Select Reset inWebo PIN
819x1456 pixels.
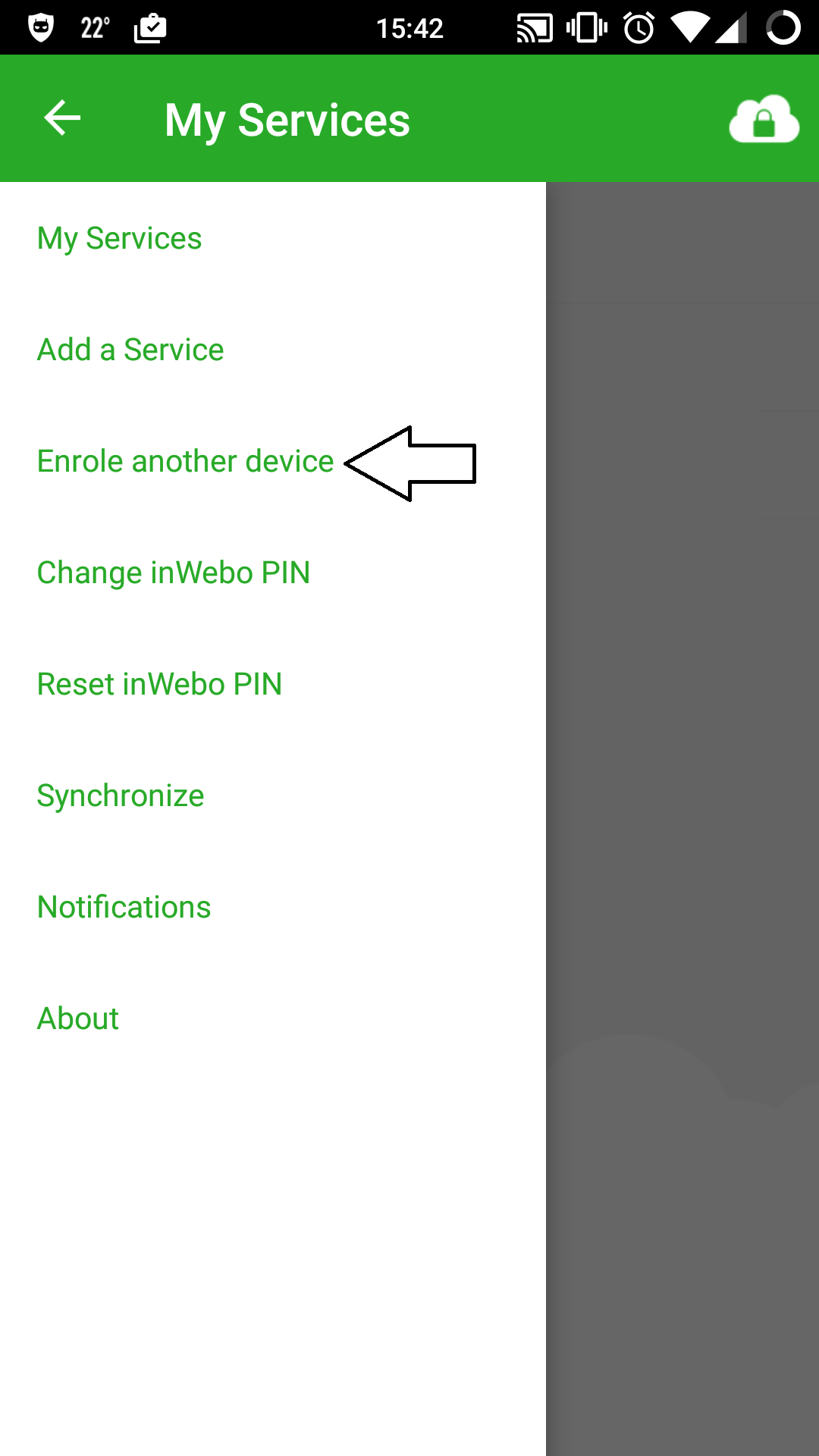159,683
